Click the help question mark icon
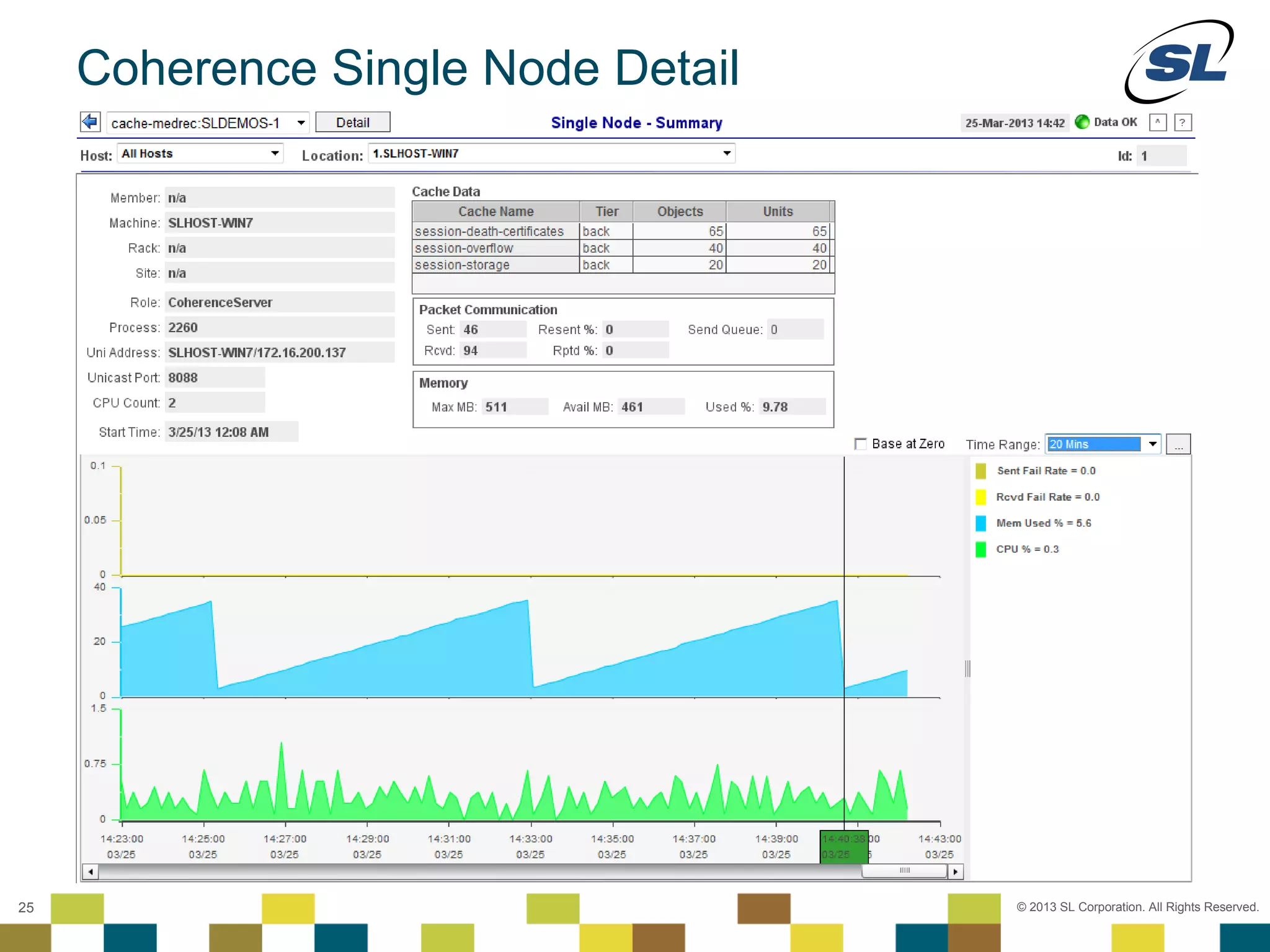The width and height of the screenshot is (1270, 952). click(x=1183, y=123)
